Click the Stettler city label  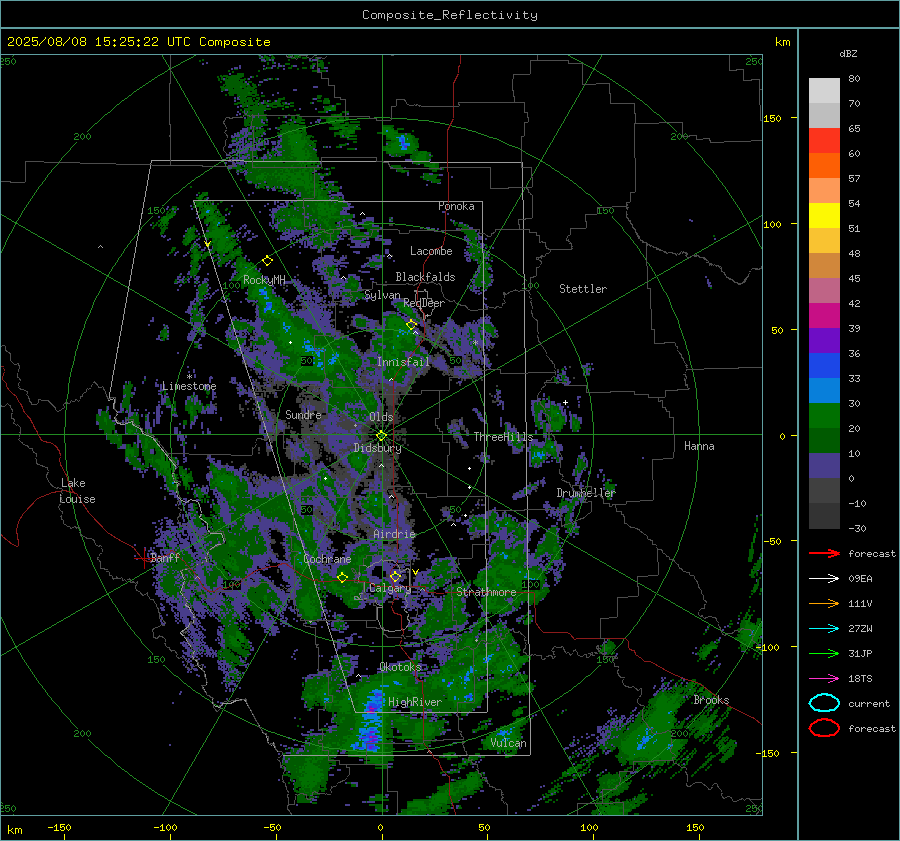(583, 289)
